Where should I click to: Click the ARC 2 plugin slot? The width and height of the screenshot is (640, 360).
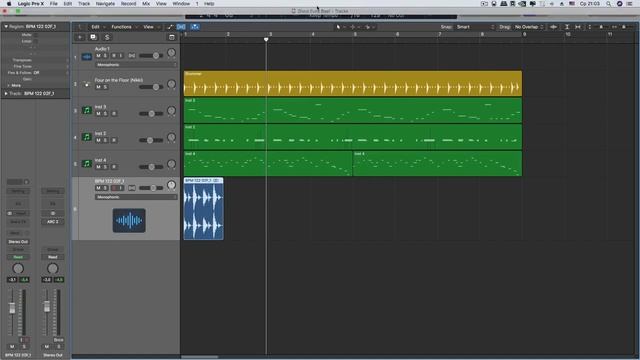(53, 222)
